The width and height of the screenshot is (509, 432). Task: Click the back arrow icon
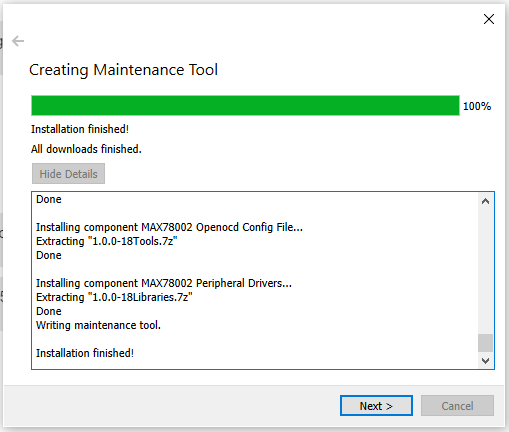tap(18, 41)
